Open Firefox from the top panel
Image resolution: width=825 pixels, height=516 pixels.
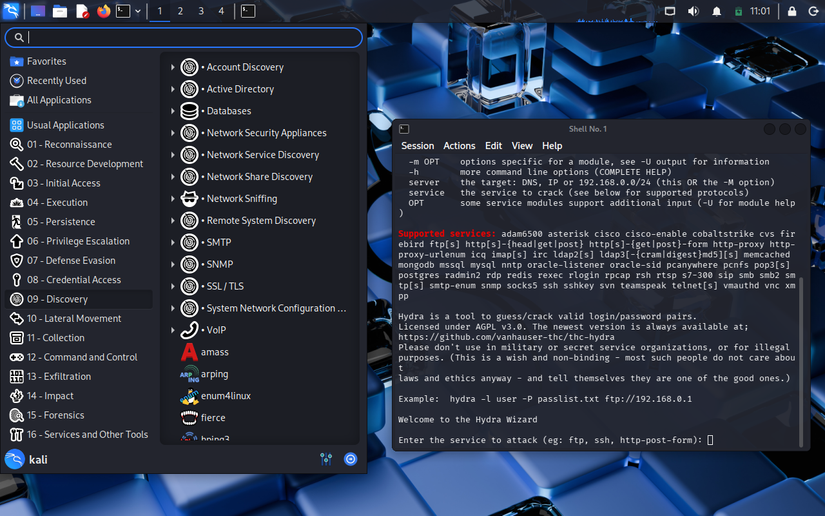click(104, 11)
